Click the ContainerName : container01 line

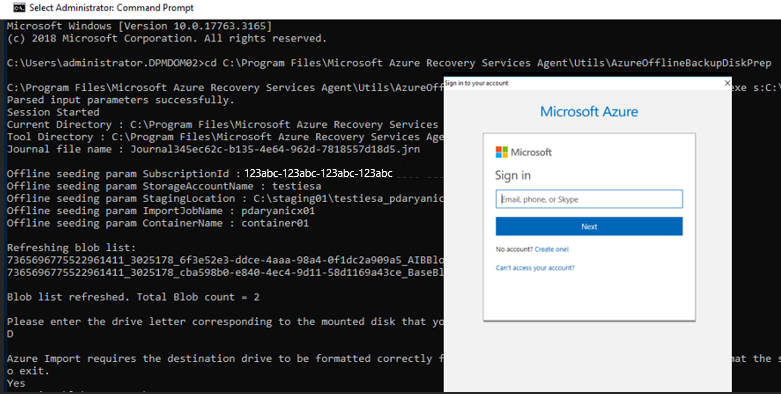158,223
